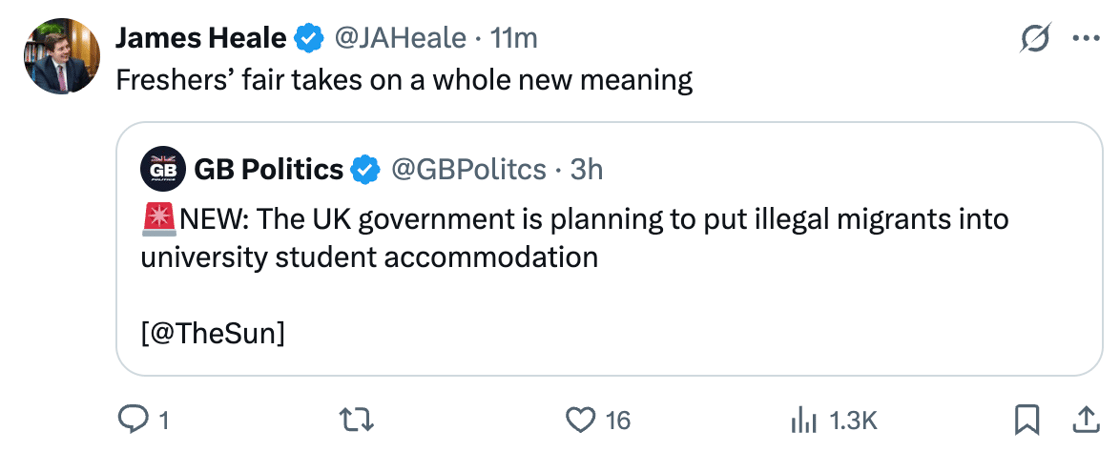Repost this tweet with the retweet icon

tap(357, 421)
